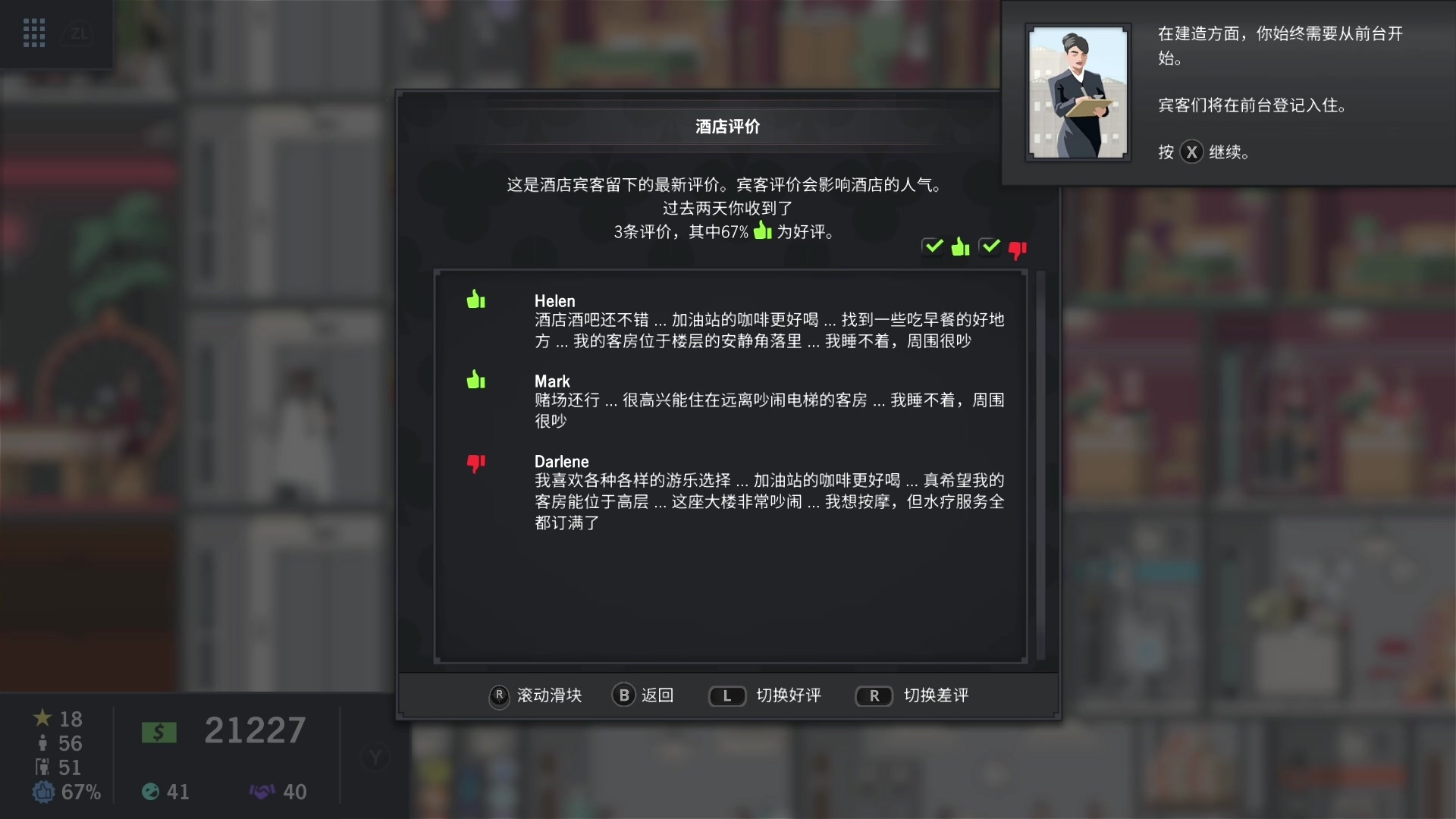Click the ZL shoulder button icon
Viewport: 1456px width, 819px height.
pyautogui.click(x=79, y=33)
